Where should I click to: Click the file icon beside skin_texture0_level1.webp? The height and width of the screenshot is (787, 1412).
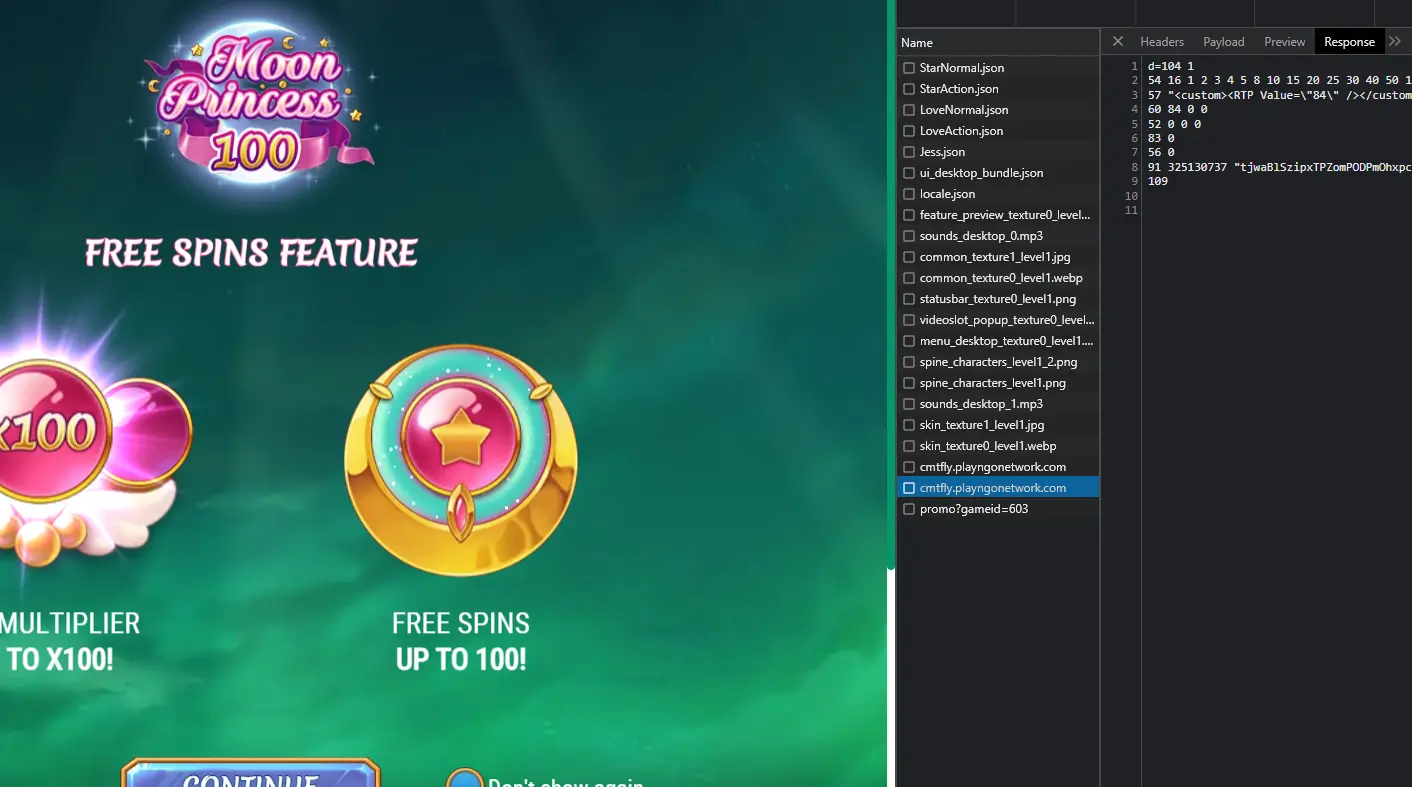[x=909, y=446]
